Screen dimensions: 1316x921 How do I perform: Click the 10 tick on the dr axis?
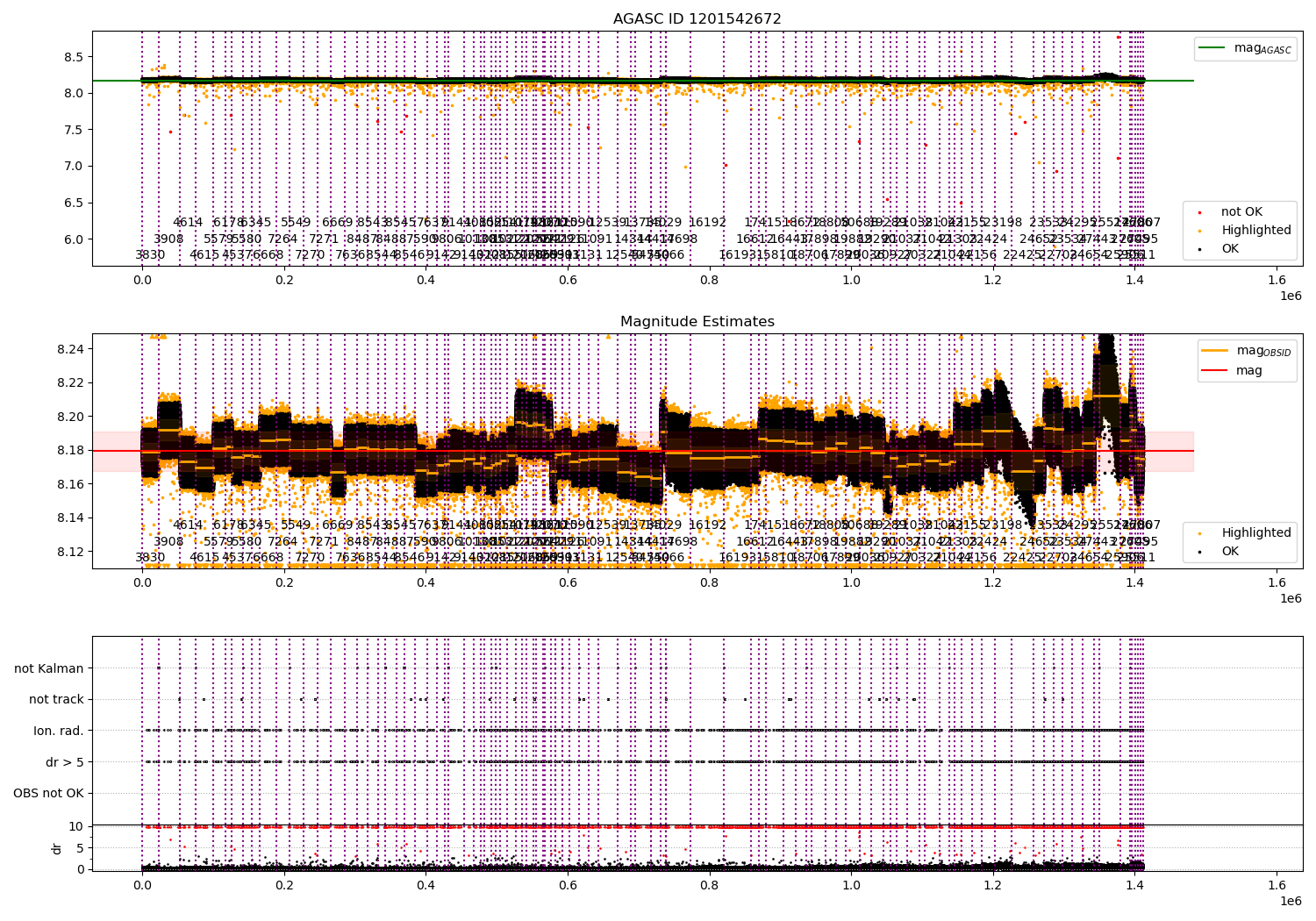(x=75, y=826)
